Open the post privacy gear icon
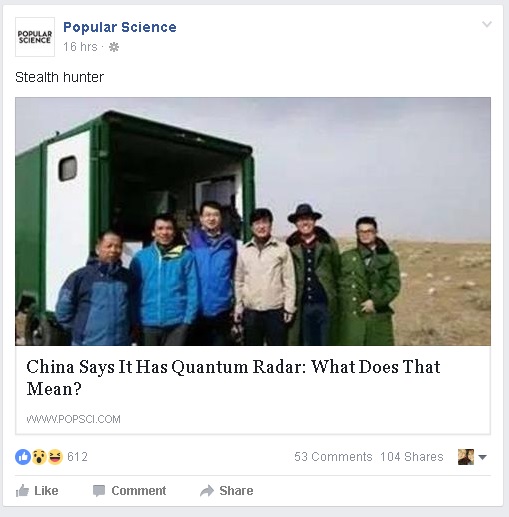 click(x=114, y=47)
